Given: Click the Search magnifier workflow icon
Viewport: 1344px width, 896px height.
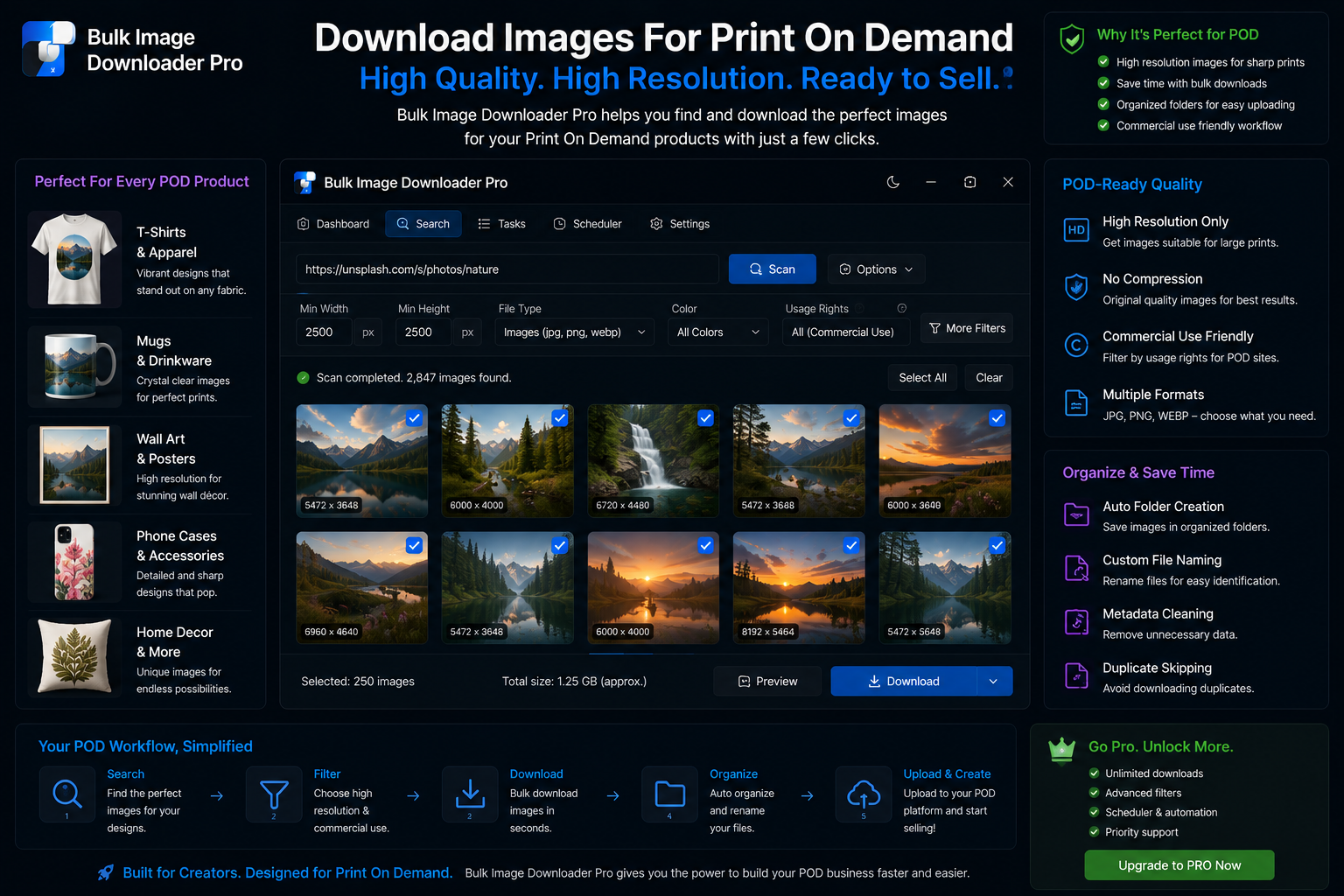Looking at the screenshot, I should tap(67, 794).
